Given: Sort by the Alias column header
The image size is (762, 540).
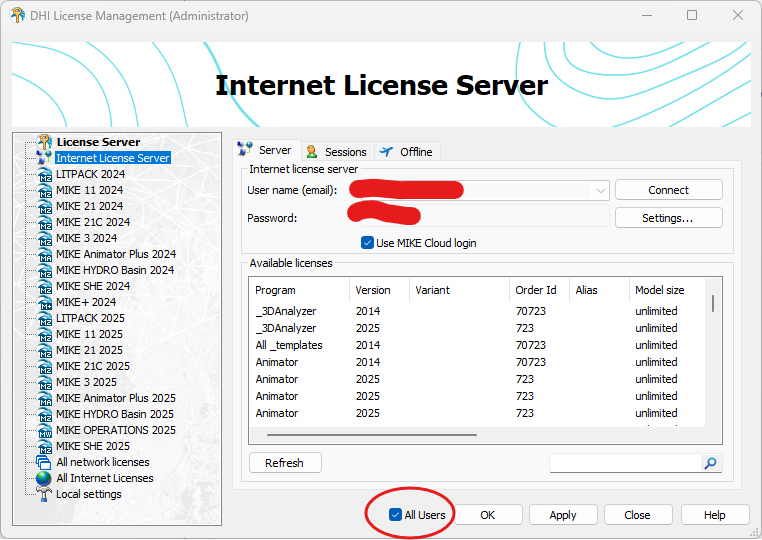Looking at the screenshot, I should tap(599, 290).
